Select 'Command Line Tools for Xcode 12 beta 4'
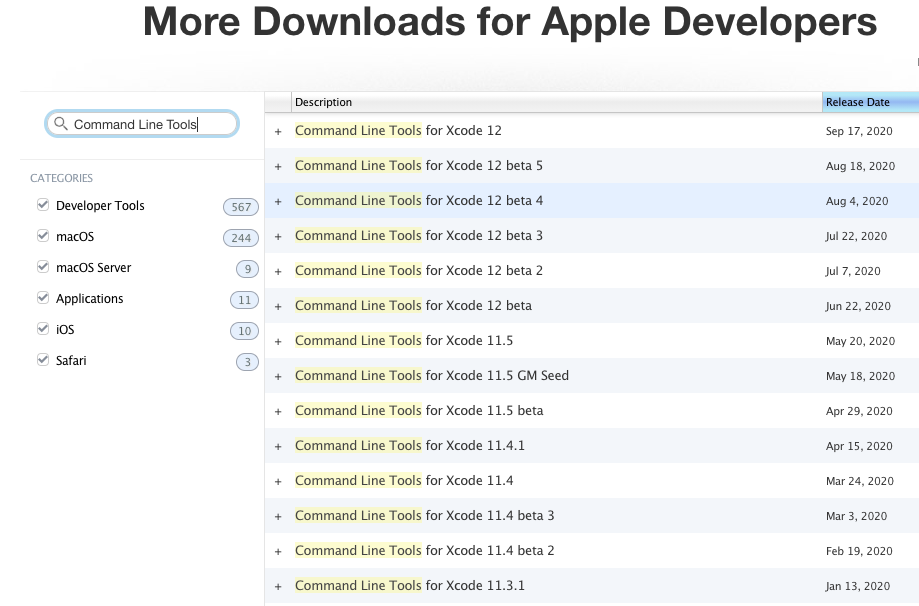The height and width of the screenshot is (606, 919). [419, 200]
